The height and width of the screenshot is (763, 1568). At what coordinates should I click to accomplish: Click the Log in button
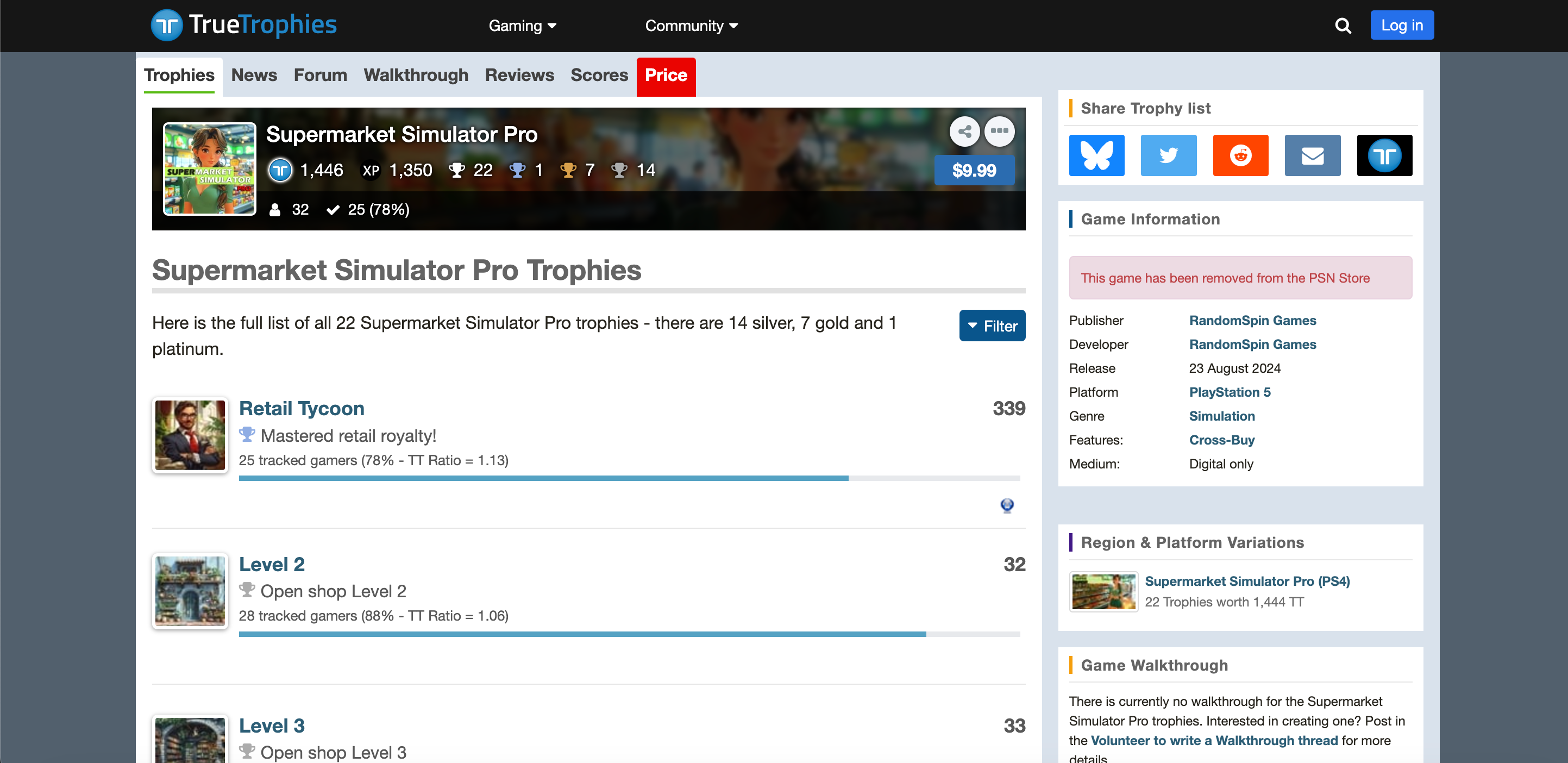[1402, 25]
